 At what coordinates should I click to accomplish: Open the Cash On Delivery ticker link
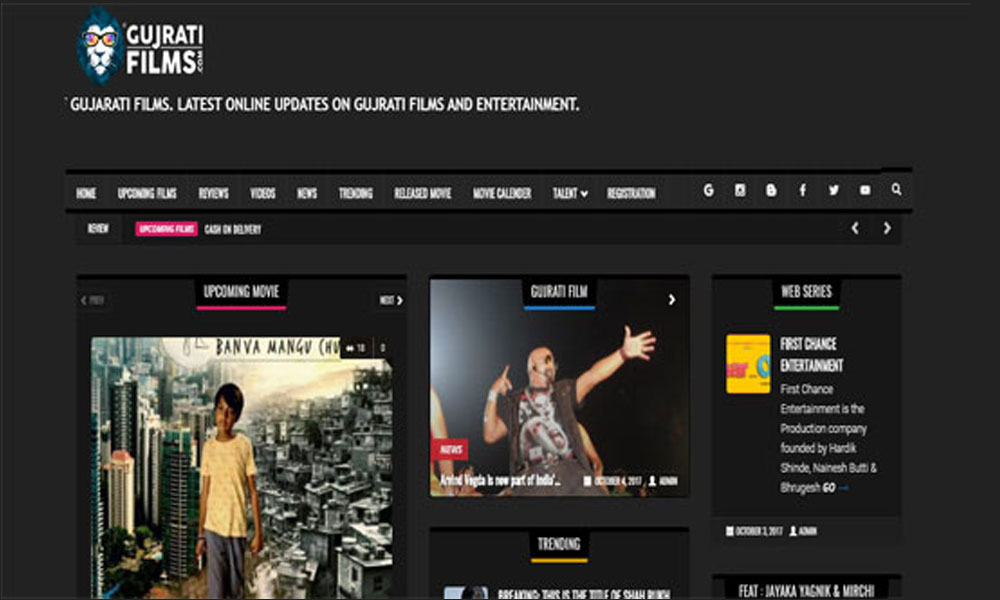click(232, 230)
